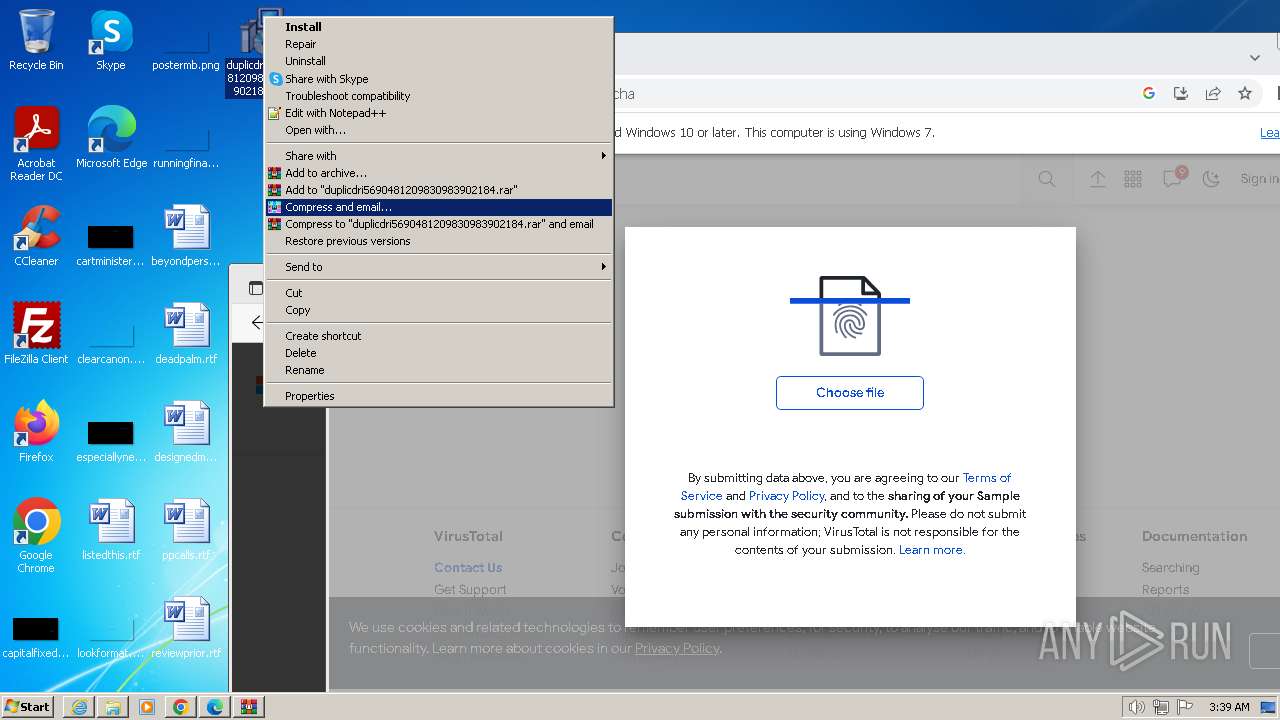Switch to Chrome in the taskbar
The width and height of the screenshot is (1280, 720).
181,707
